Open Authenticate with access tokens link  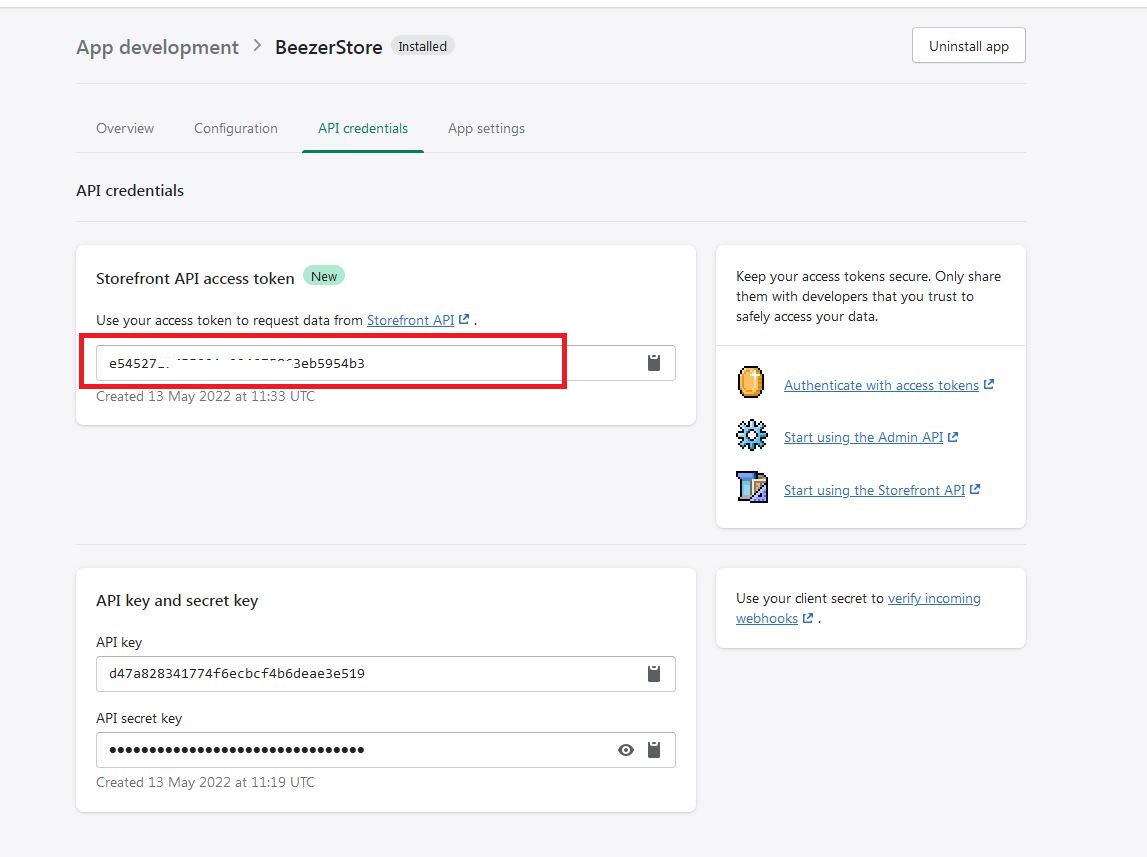point(881,385)
